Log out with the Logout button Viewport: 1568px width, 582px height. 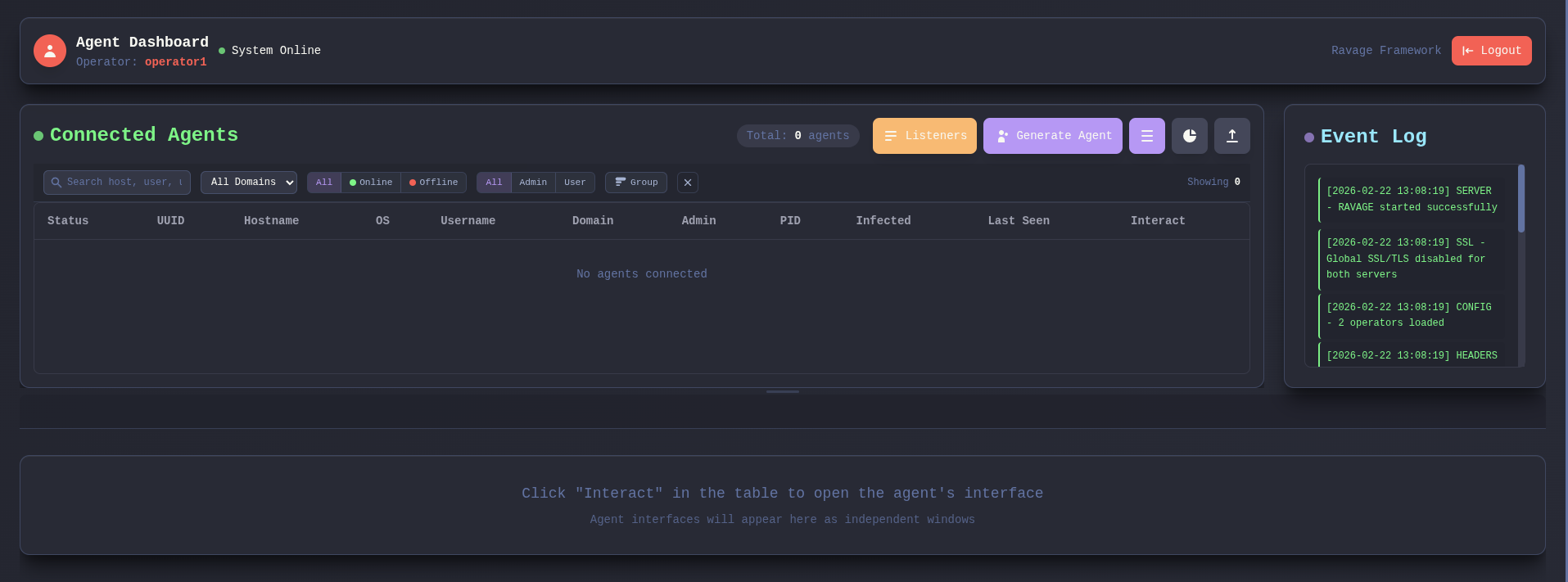[x=1491, y=51]
